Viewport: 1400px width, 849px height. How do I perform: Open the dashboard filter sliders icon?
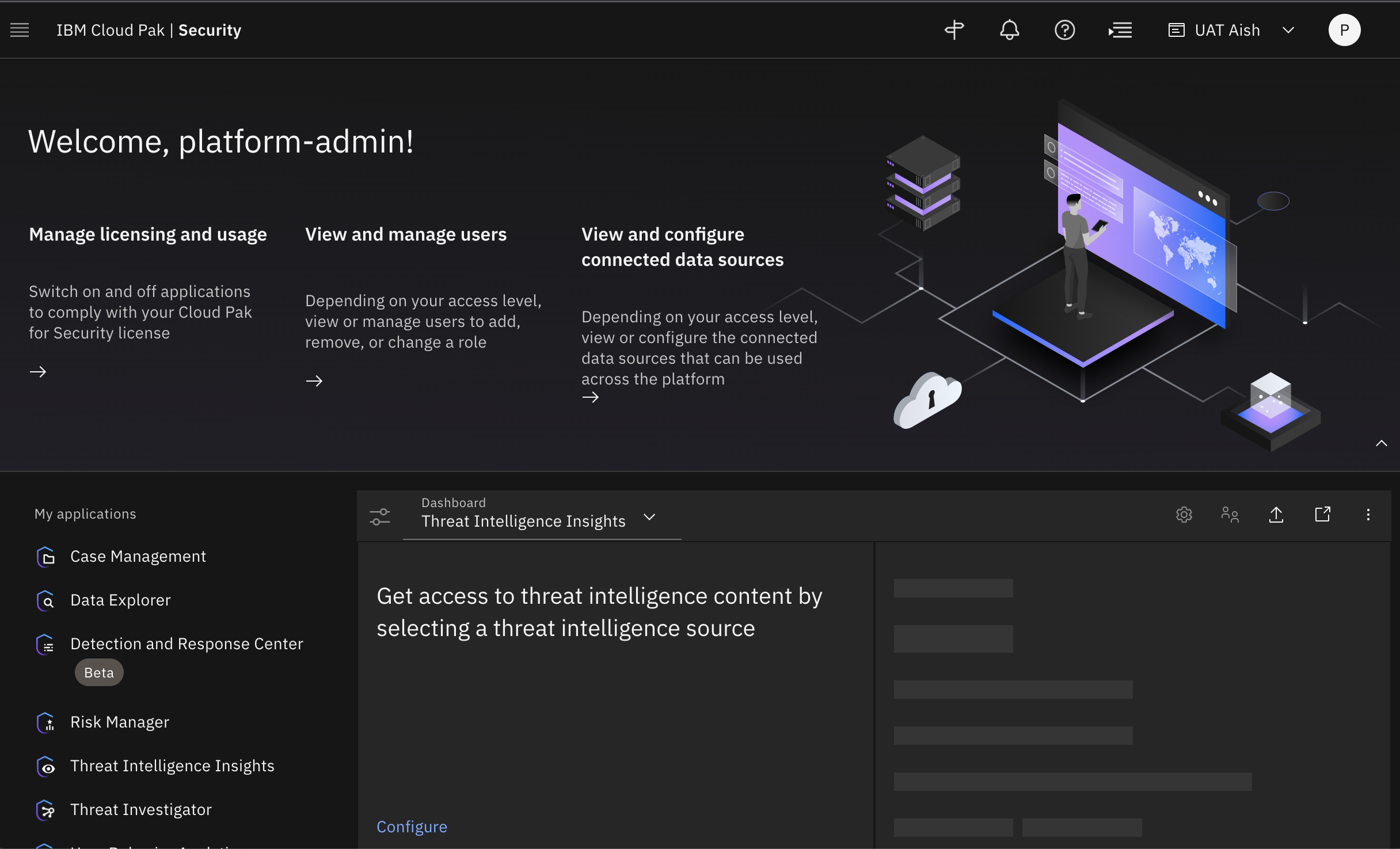pyautogui.click(x=380, y=516)
